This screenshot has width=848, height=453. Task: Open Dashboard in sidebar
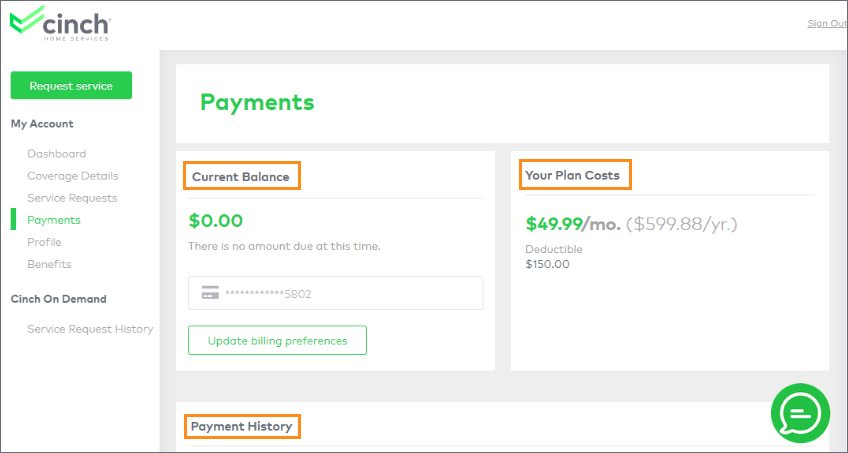(56, 154)
